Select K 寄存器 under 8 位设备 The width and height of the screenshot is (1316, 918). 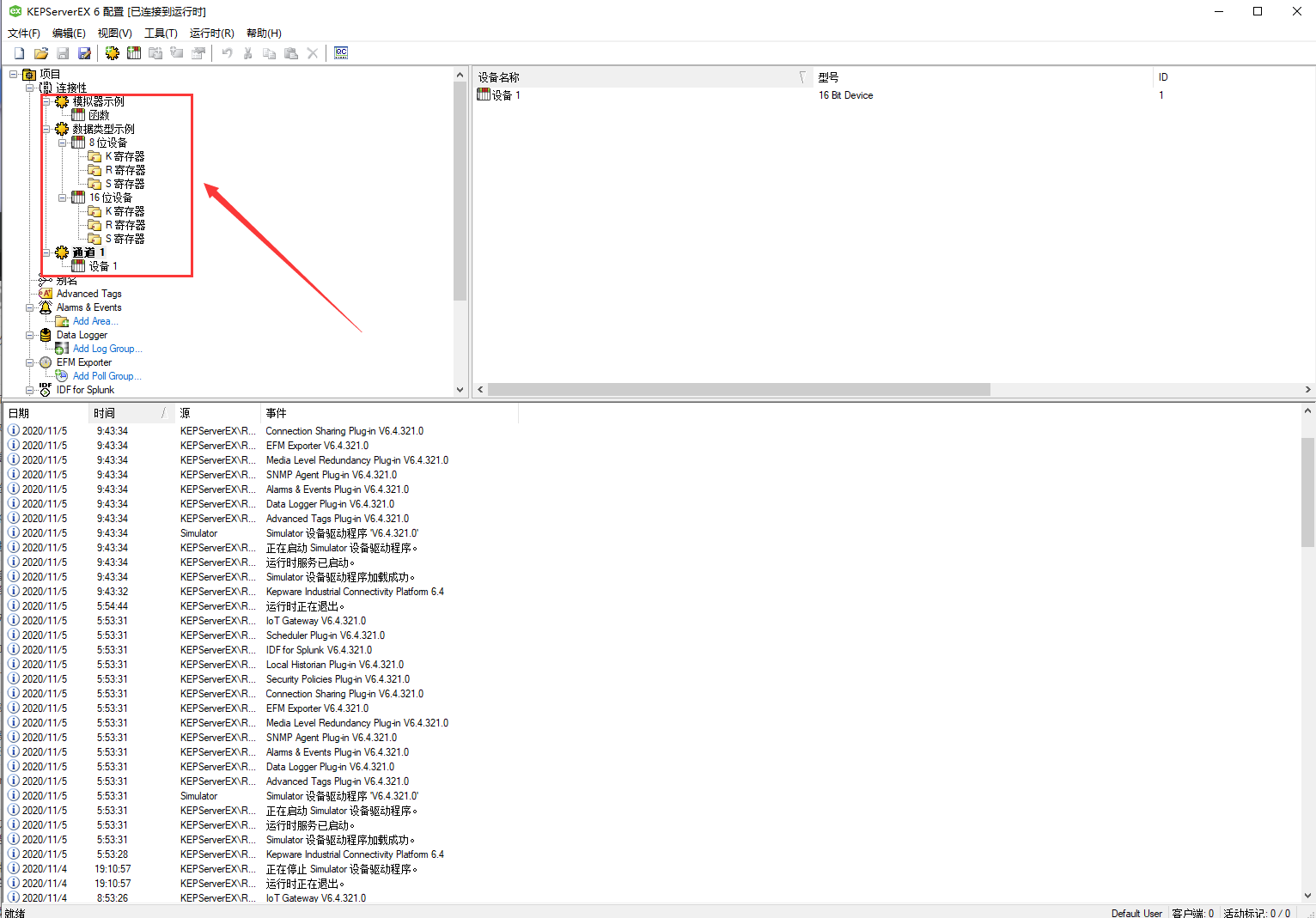[x=125, y=156]
